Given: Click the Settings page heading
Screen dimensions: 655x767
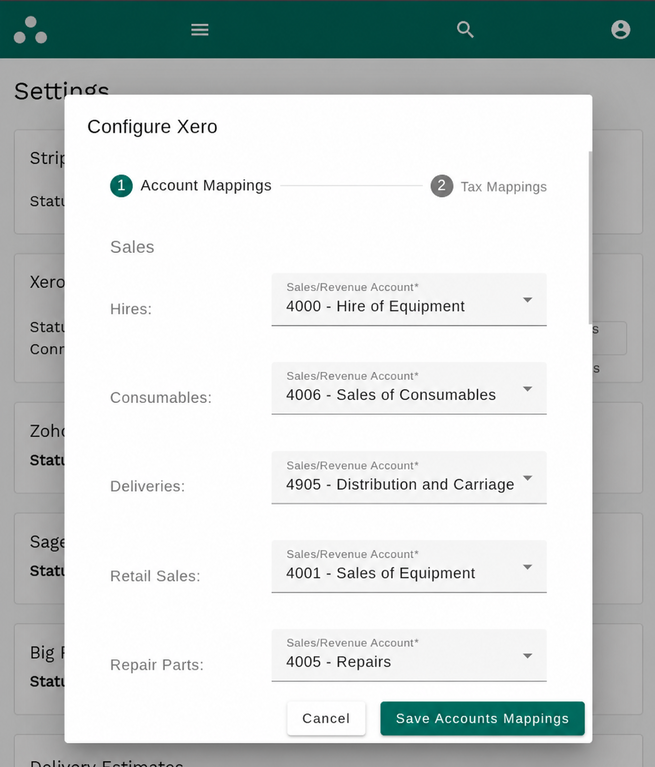Looking at the screenshot, I should [62, 91].
